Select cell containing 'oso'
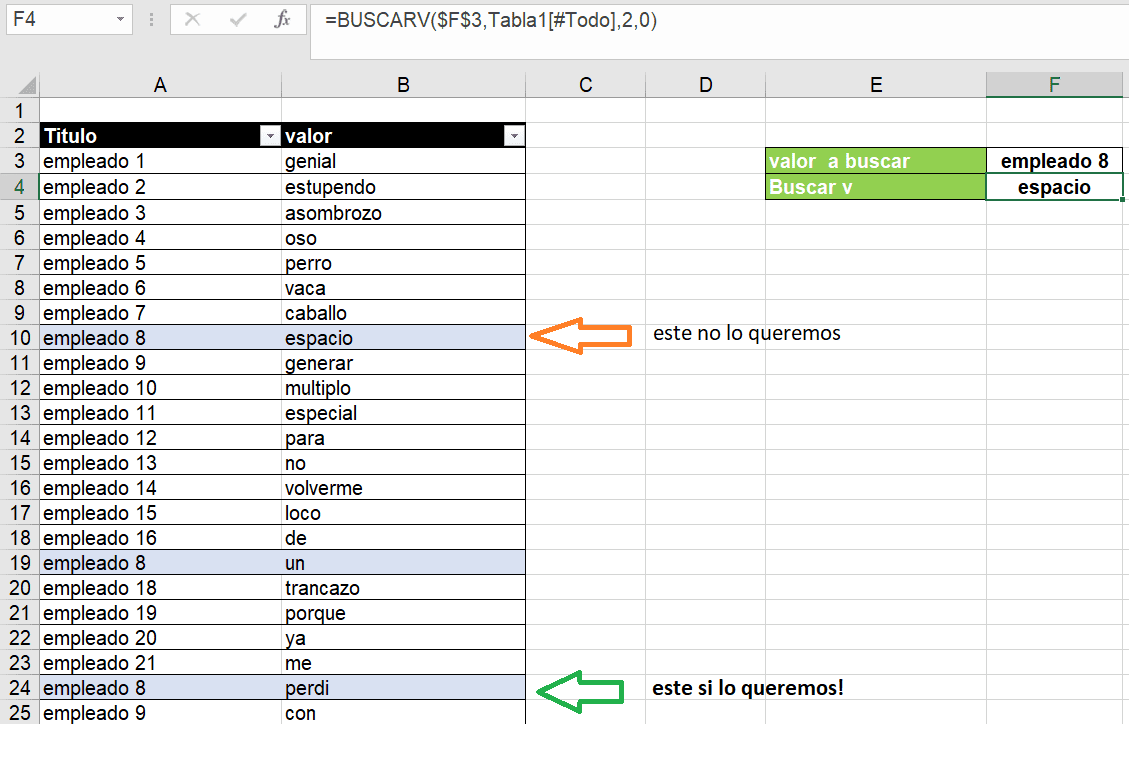 [x=403, y=238]
